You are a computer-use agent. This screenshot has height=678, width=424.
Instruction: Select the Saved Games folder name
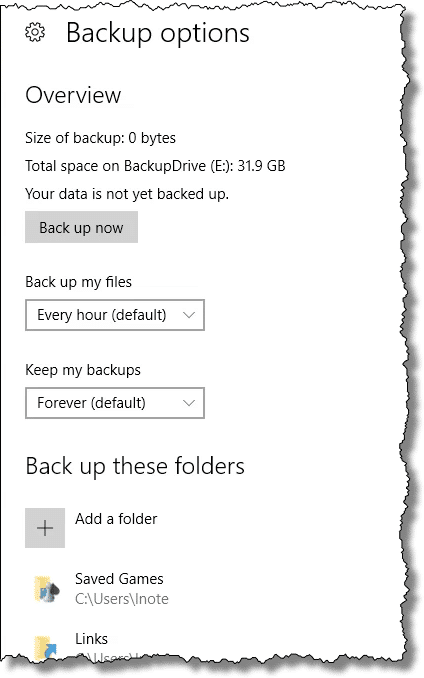coord(119,579)
